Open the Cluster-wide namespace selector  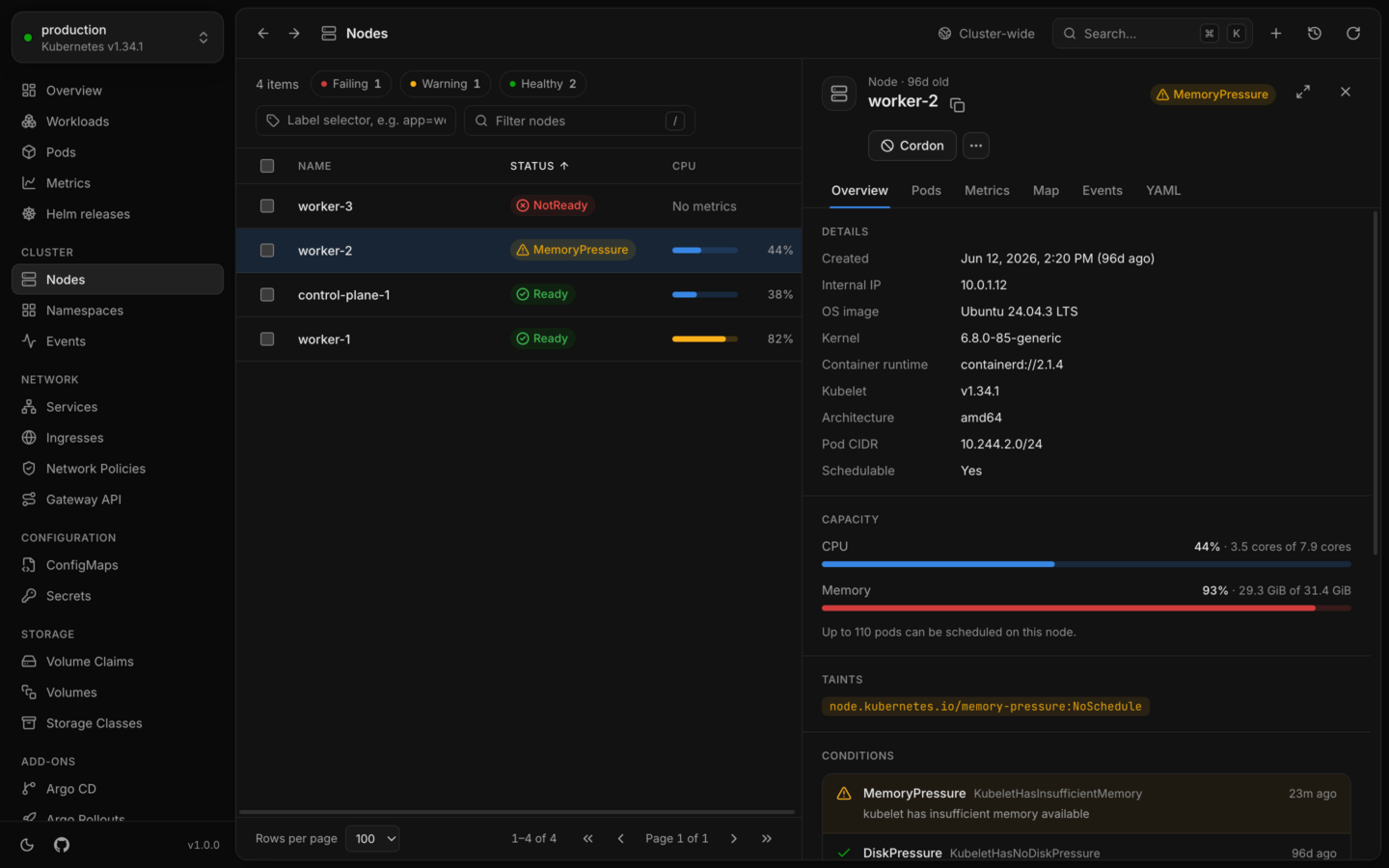(987, 34)
